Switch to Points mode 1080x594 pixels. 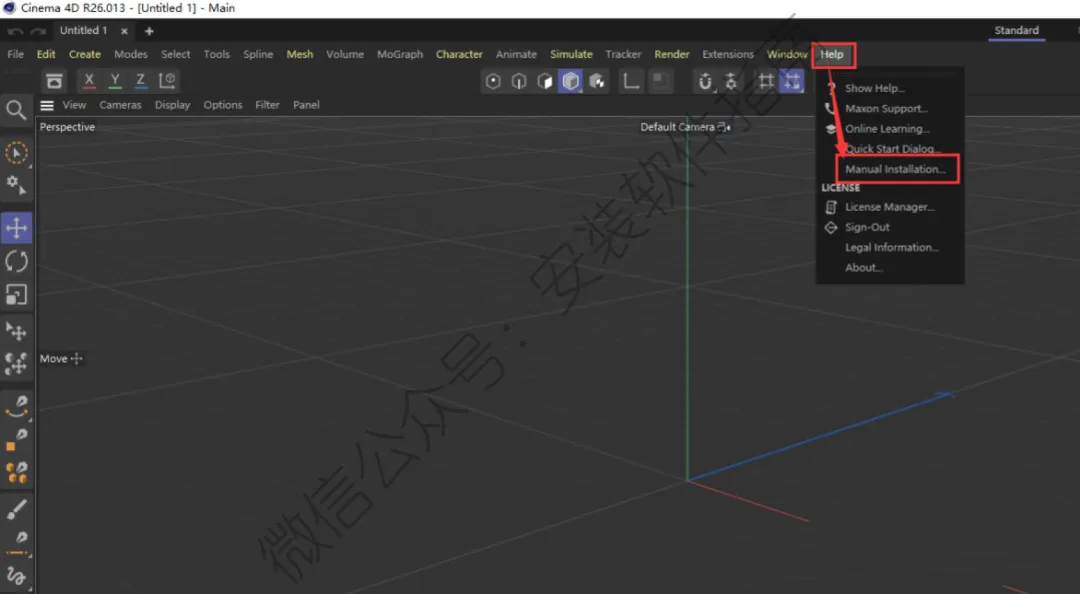493,81
